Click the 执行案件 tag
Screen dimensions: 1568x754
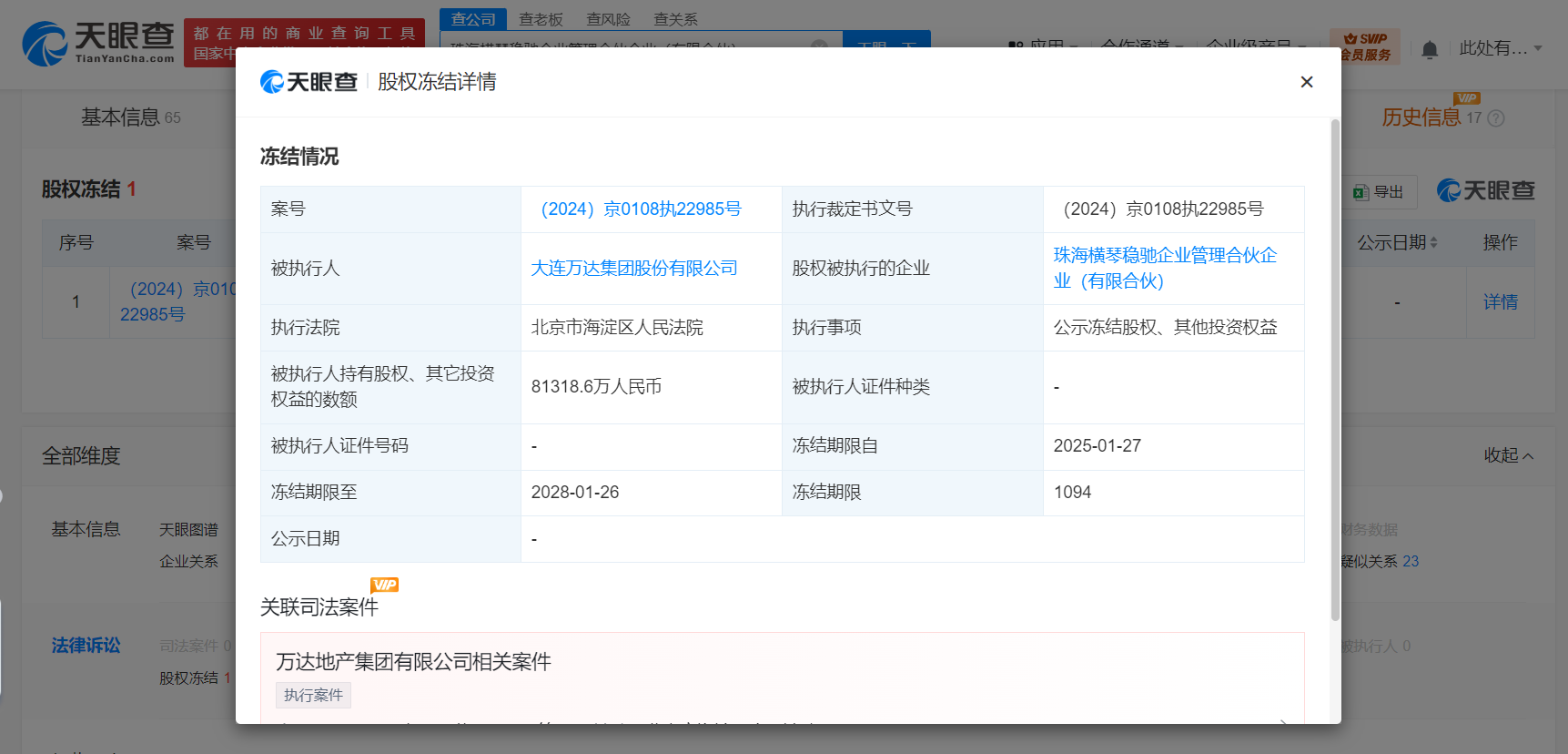313,696
